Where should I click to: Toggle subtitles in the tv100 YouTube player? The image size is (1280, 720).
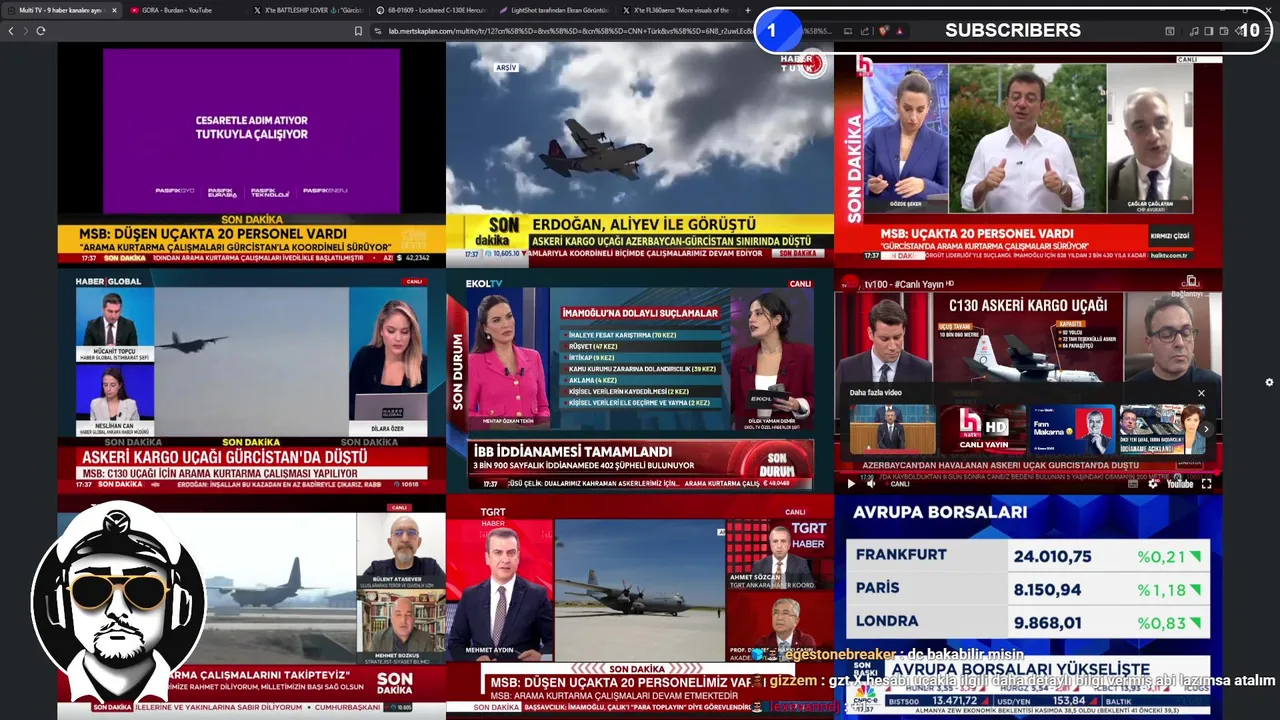(1133, 484)
